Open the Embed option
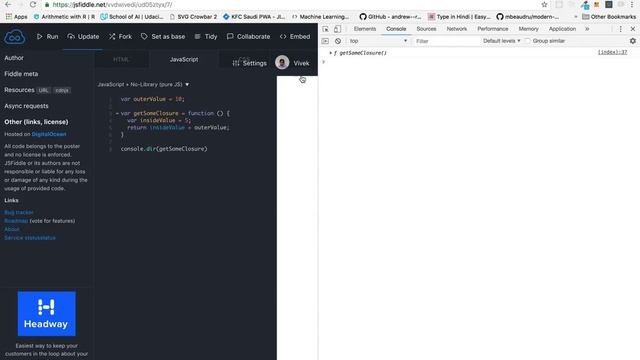The width and height of the screenshot is (640, 360). click(x=295, y=36)
